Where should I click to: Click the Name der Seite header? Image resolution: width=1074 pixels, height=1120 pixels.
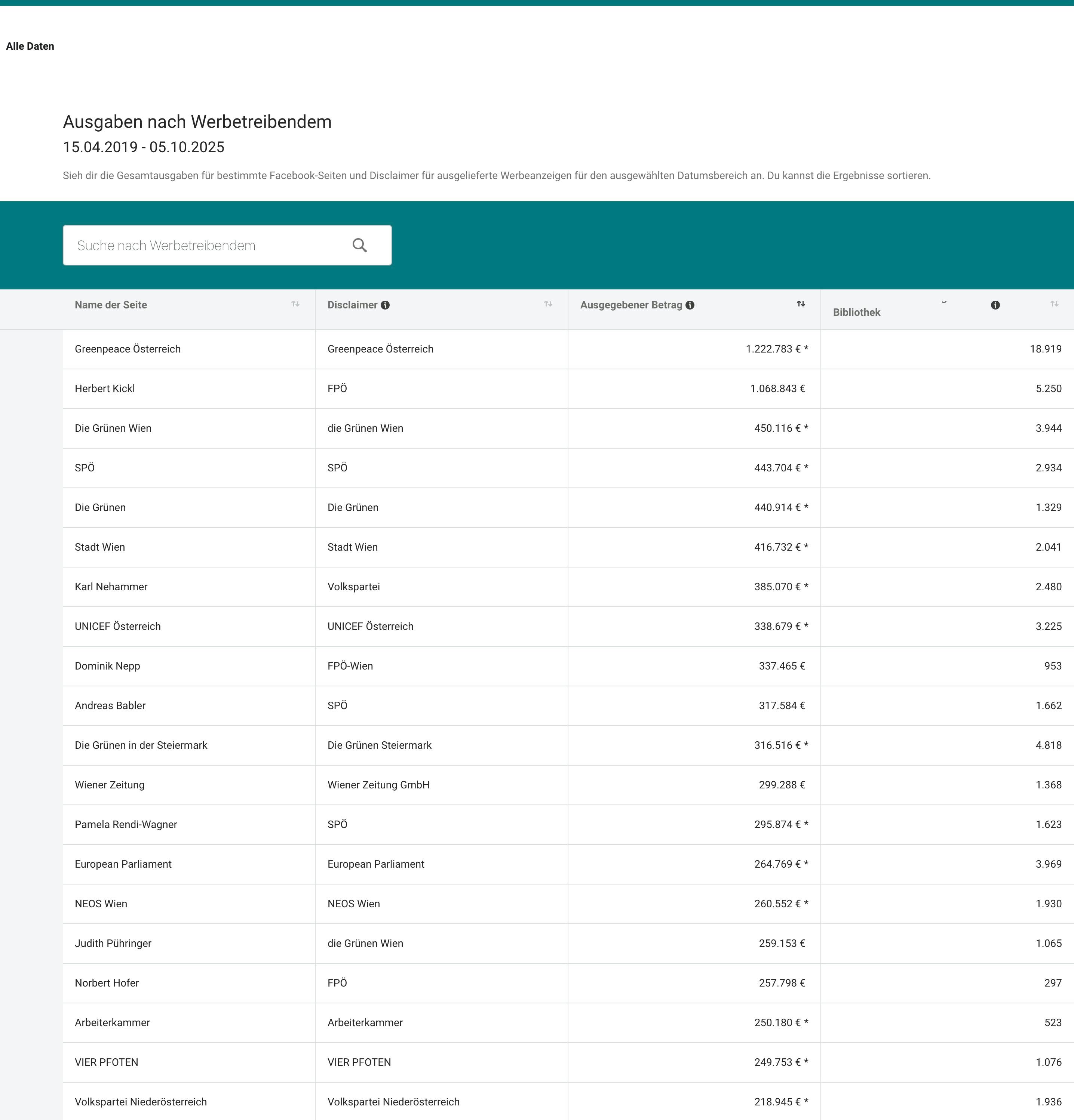click(111, 305)
